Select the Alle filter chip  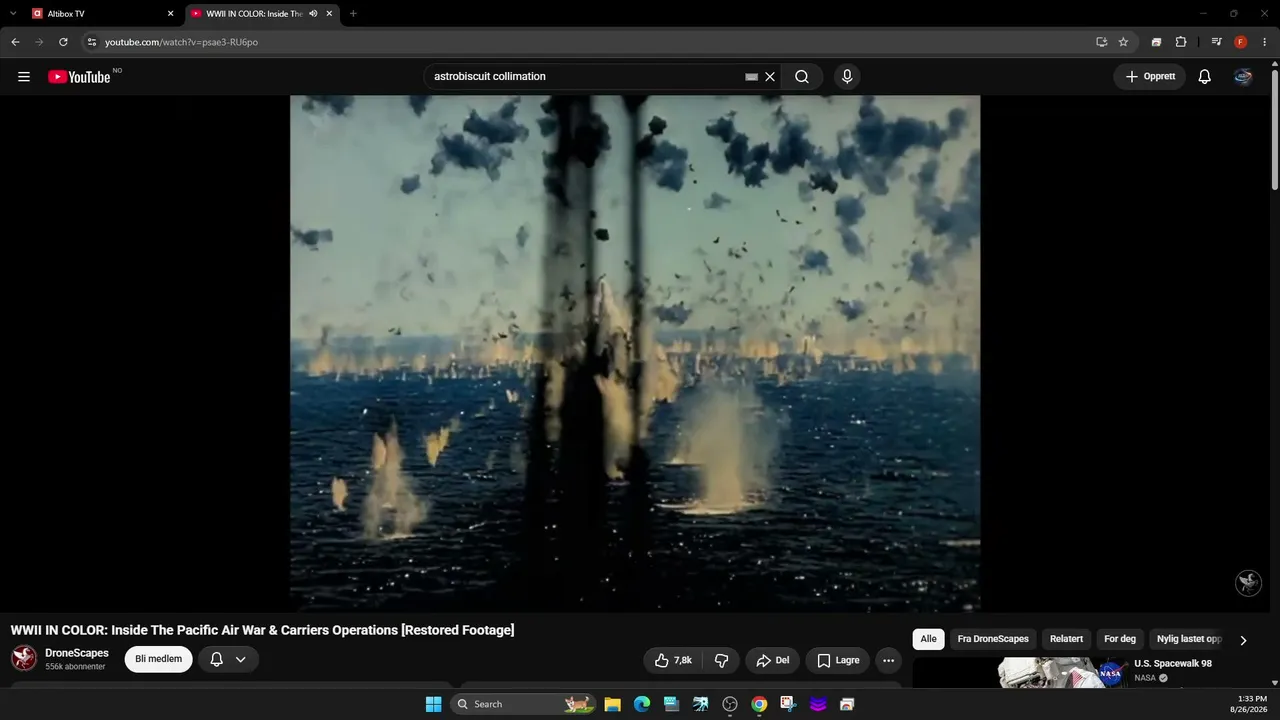click(929, 639)
